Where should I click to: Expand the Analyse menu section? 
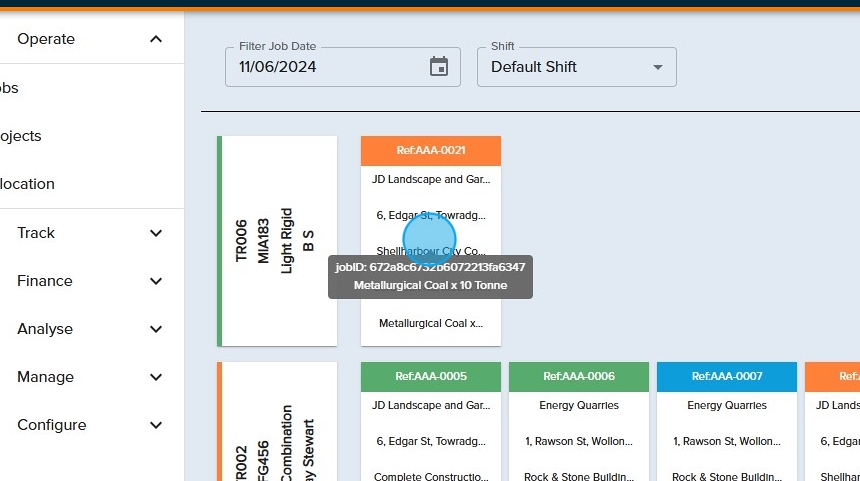155,329
